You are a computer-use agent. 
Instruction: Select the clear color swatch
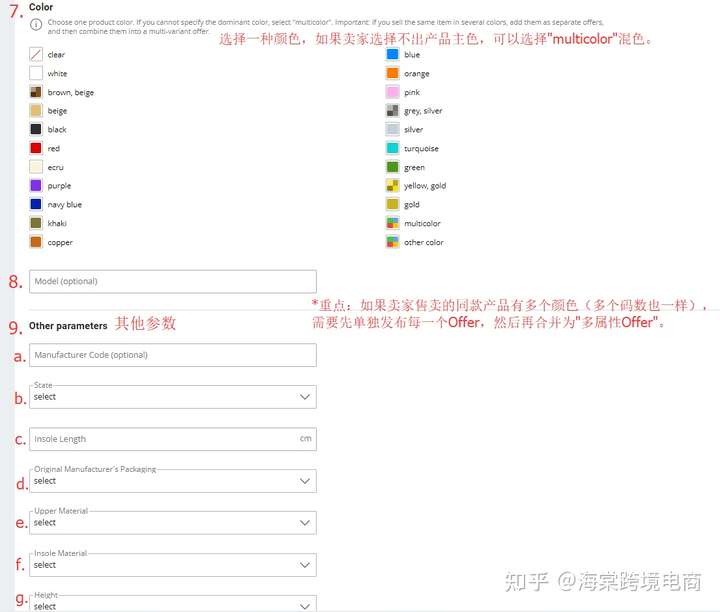(x=36, y=55)
